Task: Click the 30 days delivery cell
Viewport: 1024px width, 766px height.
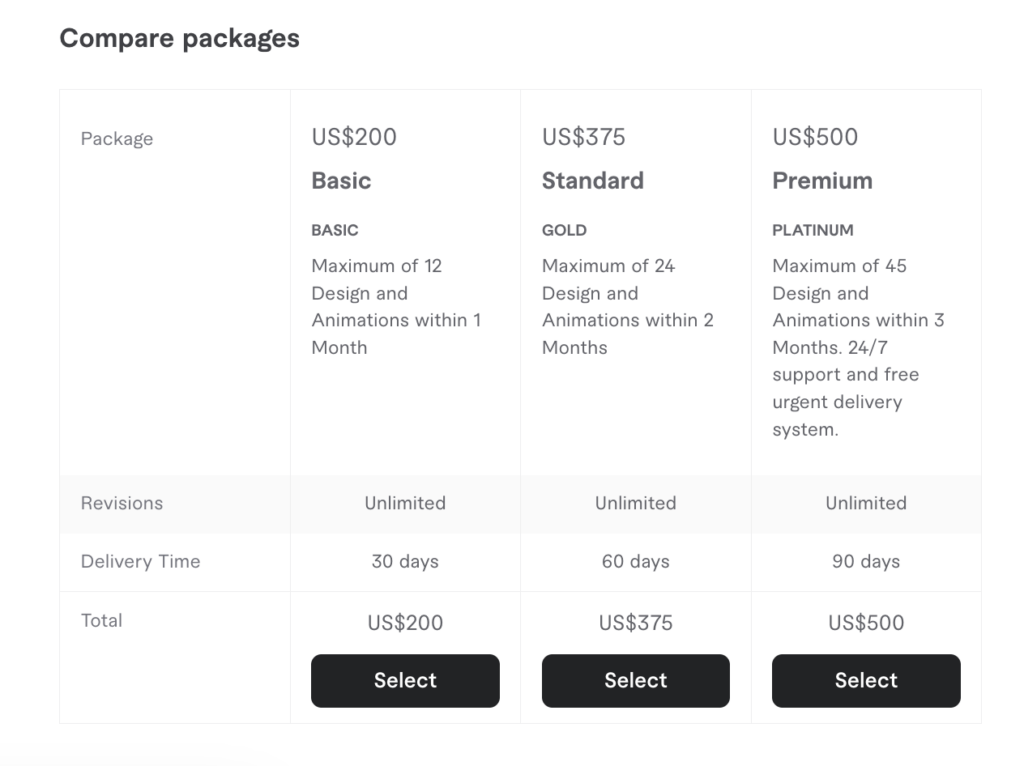Action: click(x=405, y=561)
